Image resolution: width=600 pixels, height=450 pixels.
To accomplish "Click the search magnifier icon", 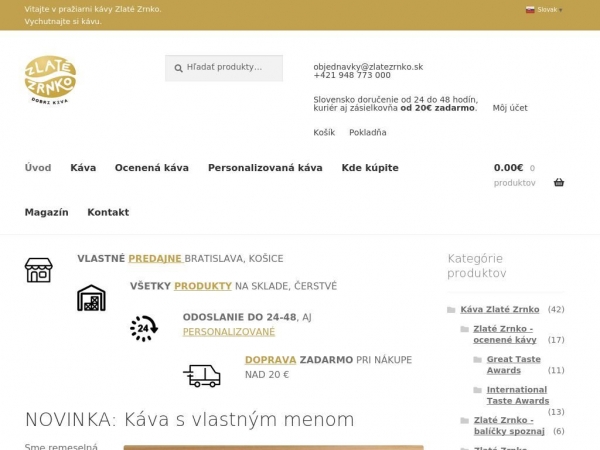I will tap(178, 68).
